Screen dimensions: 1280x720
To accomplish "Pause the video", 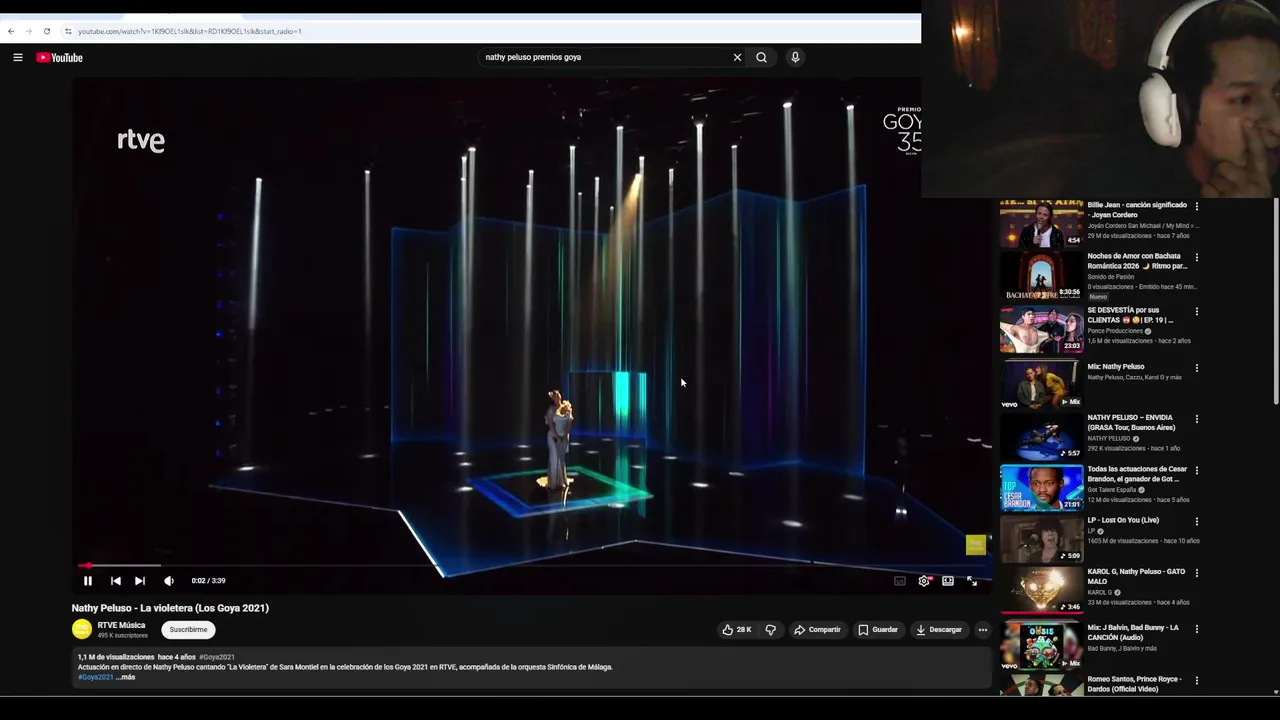I will click(x=88, y=581).
